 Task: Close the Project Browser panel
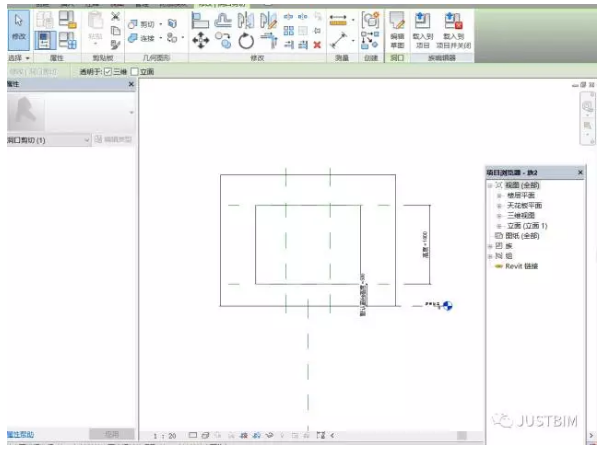coord(580,172)
